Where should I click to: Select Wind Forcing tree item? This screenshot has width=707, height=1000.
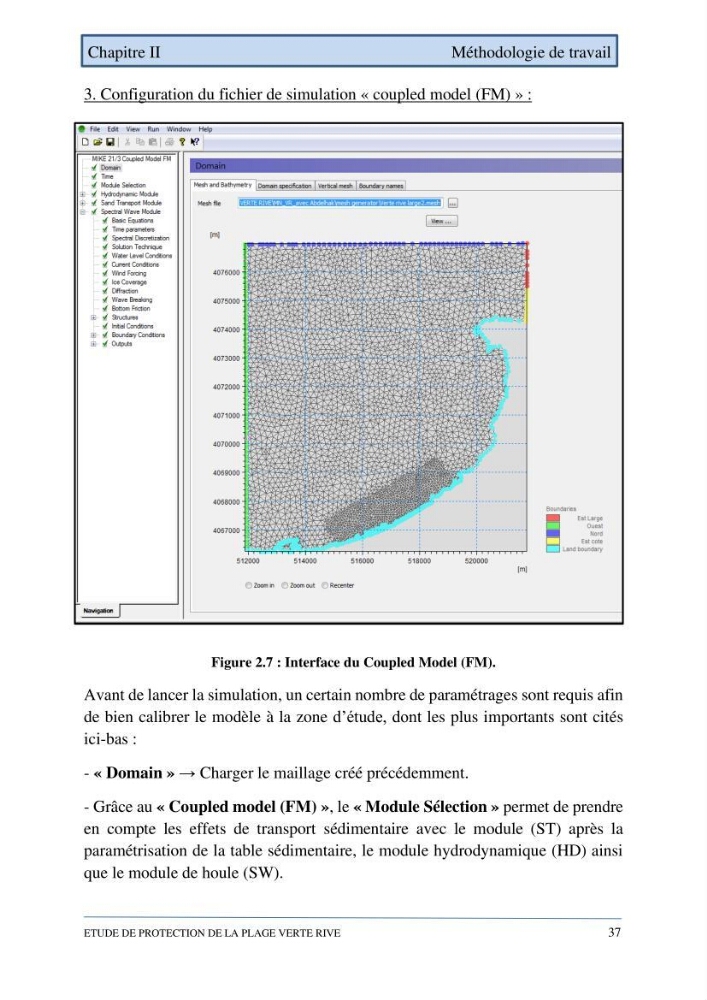click(x=129, y=273)
